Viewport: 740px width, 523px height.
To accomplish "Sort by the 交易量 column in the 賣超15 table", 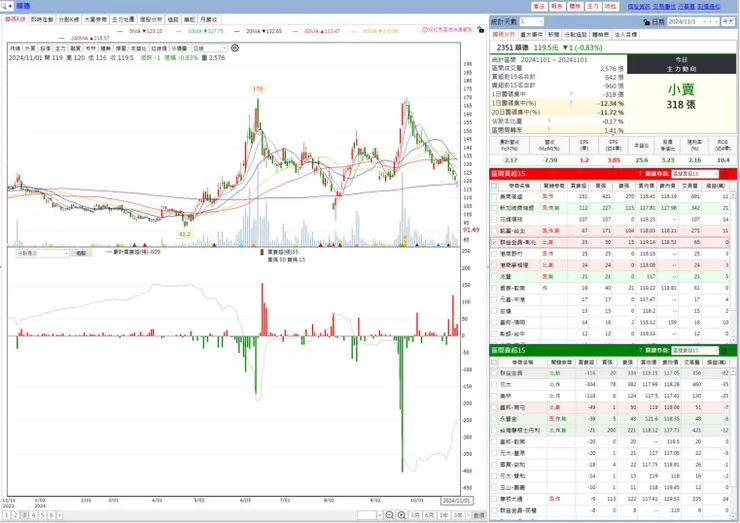I will 691,362.
